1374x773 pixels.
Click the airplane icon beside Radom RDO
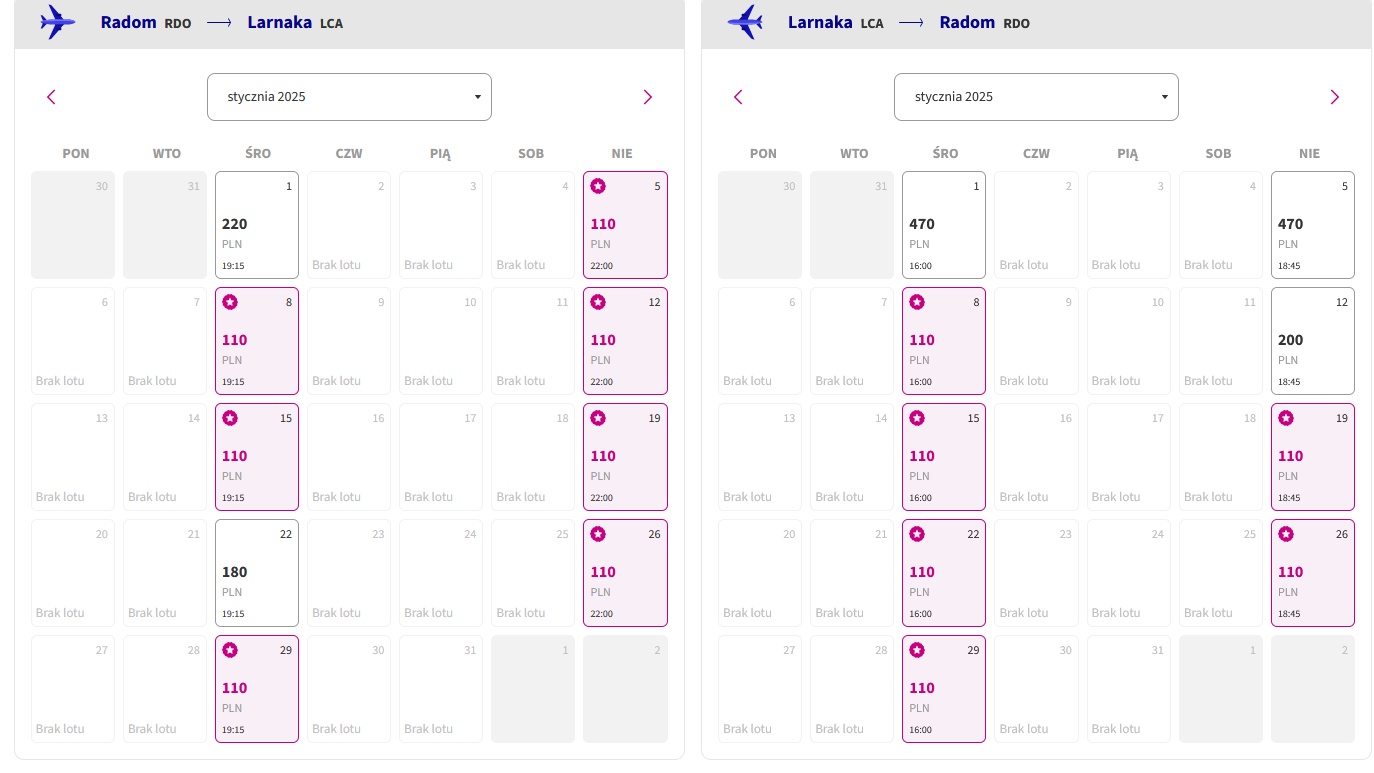[58, 22]
